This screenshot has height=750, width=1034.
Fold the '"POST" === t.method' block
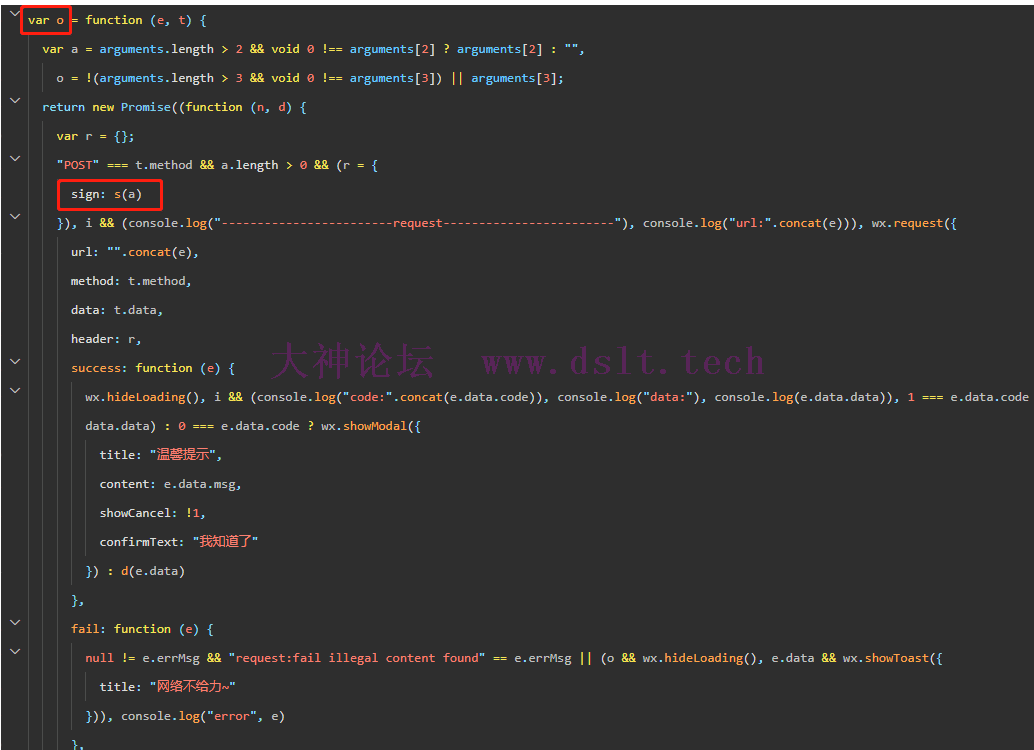15,158
